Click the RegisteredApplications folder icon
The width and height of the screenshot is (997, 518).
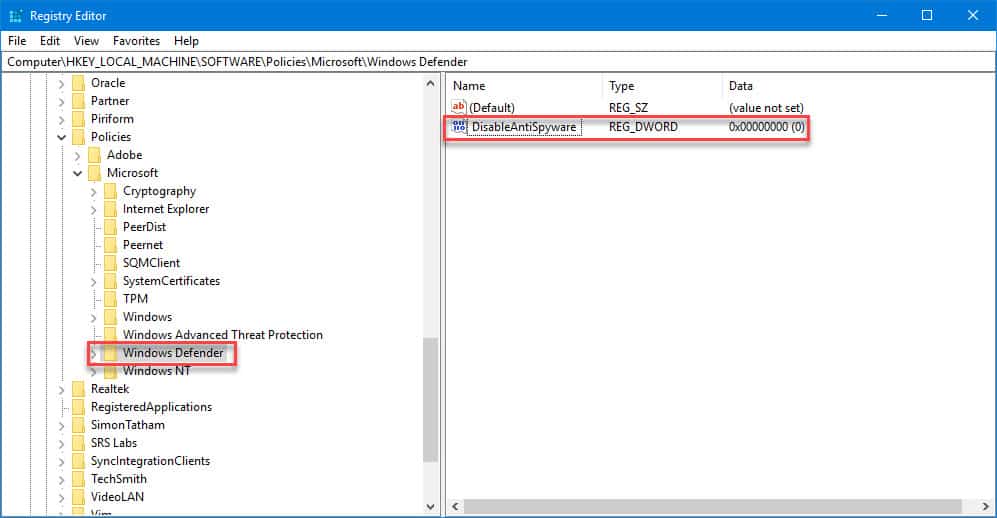click(79, 407)
